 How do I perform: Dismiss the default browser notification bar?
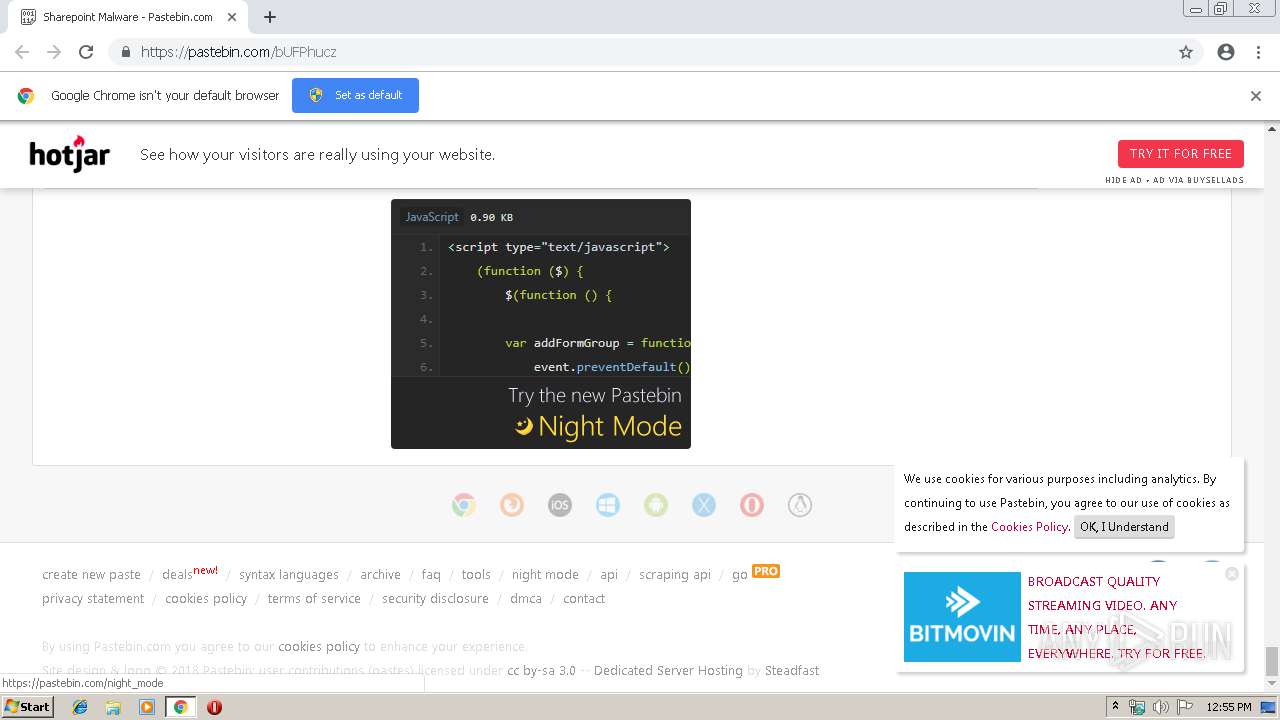pos(1255,96)
